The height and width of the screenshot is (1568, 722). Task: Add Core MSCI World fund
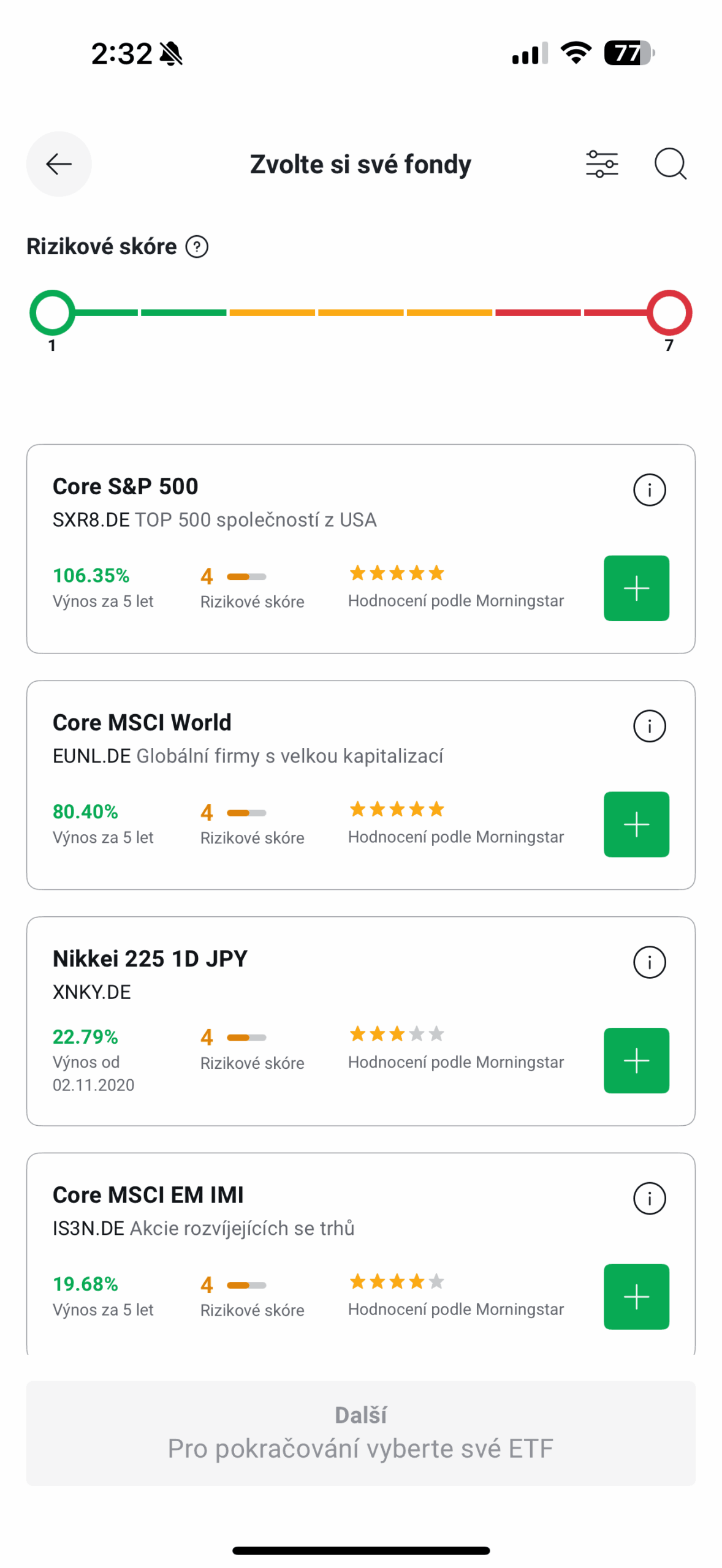click(636, 824)
